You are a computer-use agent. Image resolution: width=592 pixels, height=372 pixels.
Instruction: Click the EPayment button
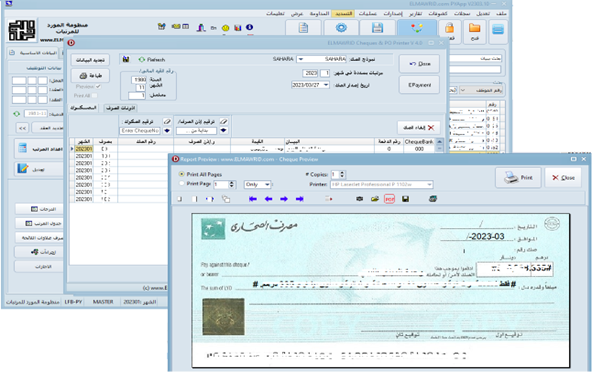[x=419, y=85]
